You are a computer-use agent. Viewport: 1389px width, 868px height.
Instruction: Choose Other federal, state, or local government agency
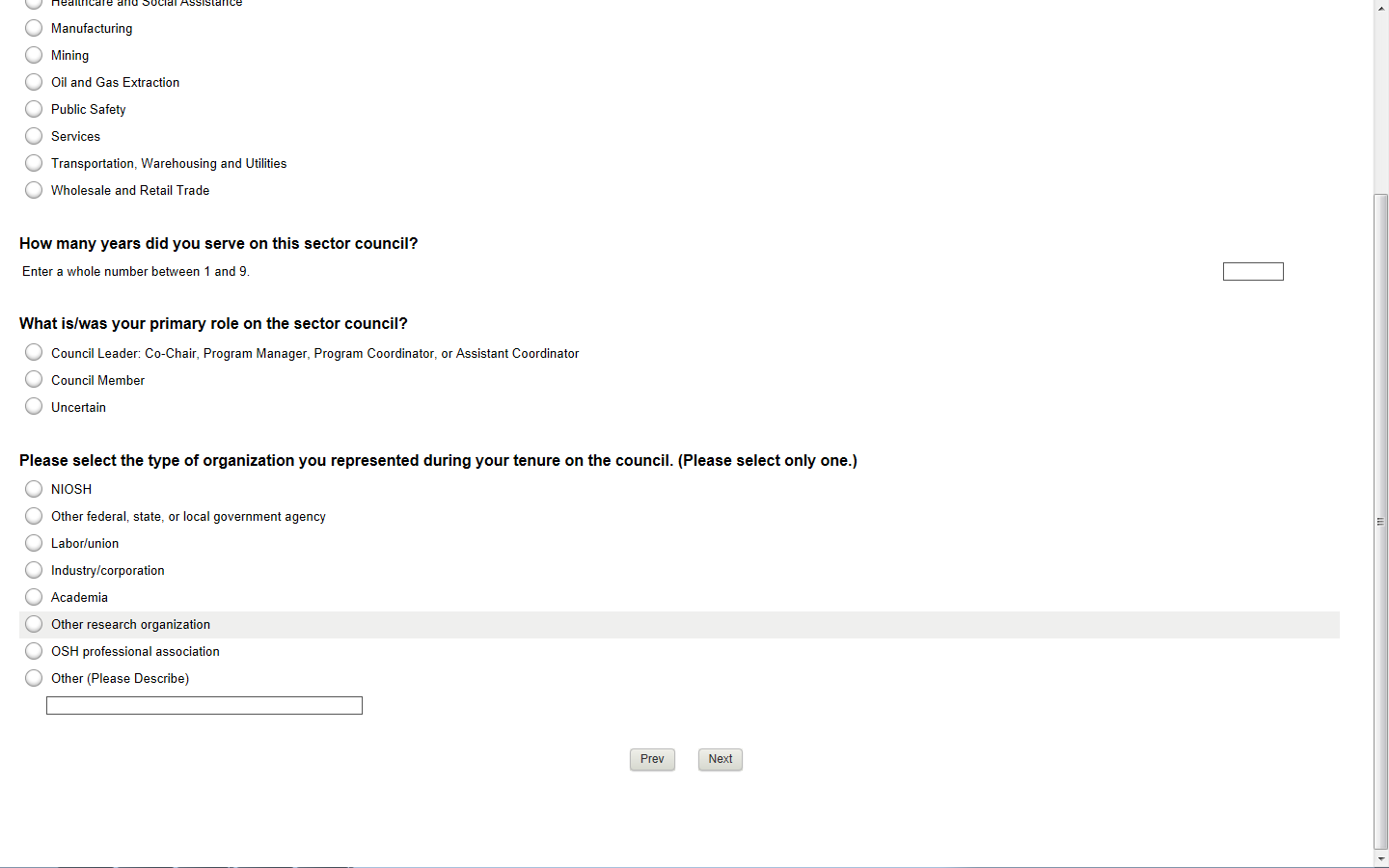pyautogui.click(x=34, y=516)
